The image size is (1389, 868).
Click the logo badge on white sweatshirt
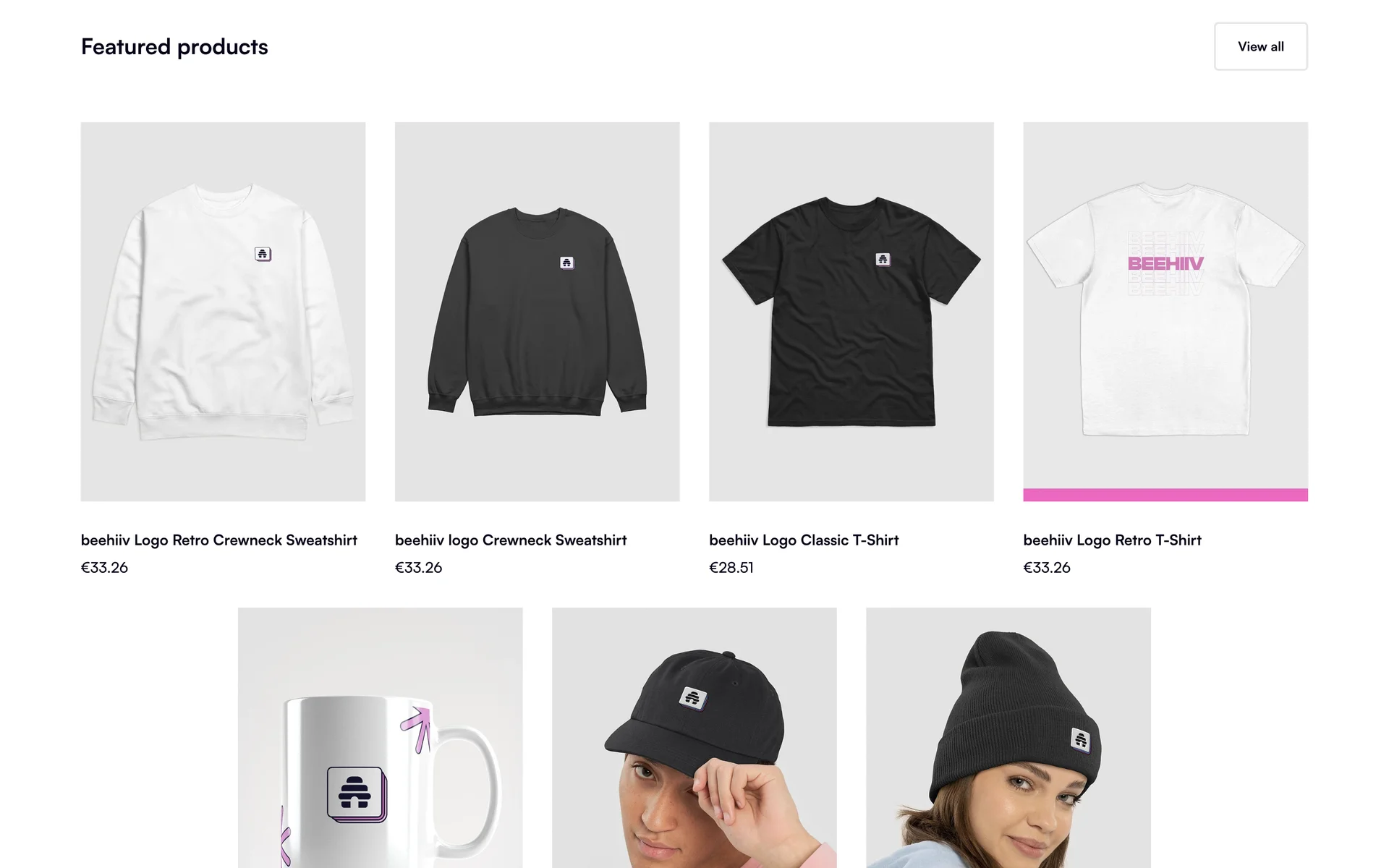tap(263, 254)
